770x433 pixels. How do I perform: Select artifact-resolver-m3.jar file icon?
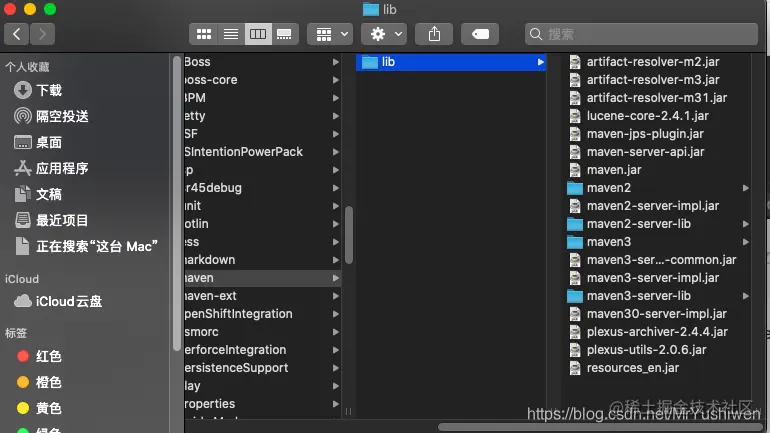click(575, 80)
